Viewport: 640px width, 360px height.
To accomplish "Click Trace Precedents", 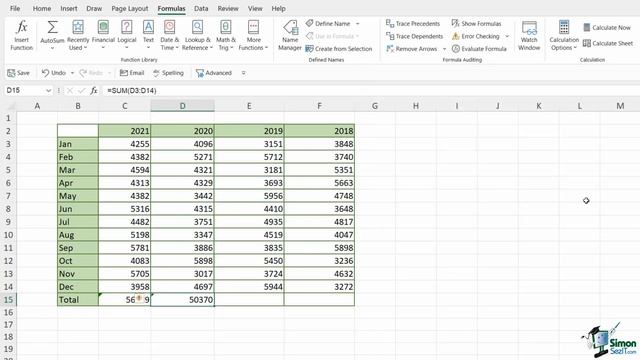I will [x=413, y=24].
